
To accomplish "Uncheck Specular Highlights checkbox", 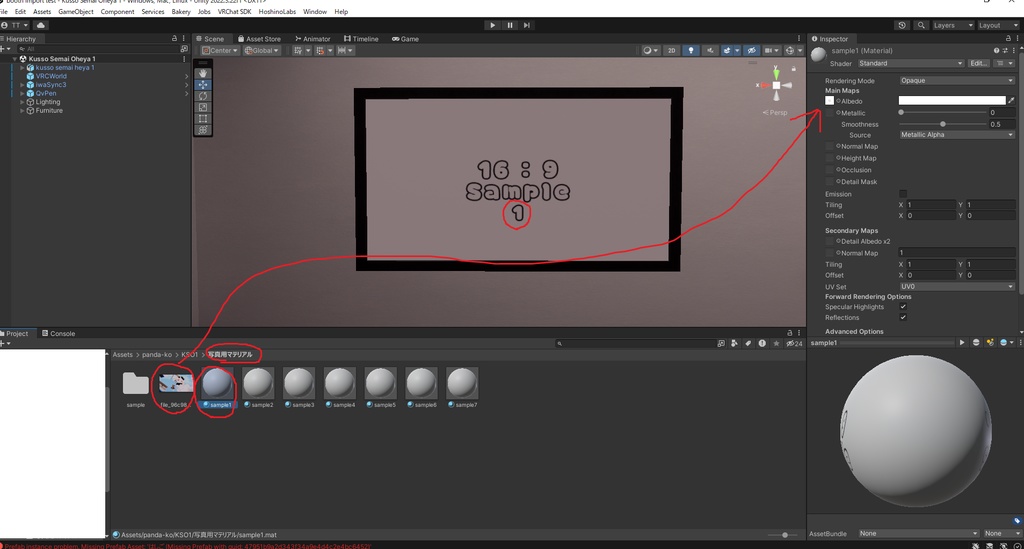I will point(903,307).
